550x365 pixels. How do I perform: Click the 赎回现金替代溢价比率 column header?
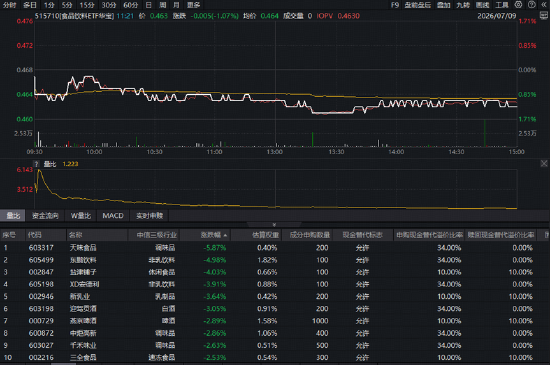[x=501, y=235]
